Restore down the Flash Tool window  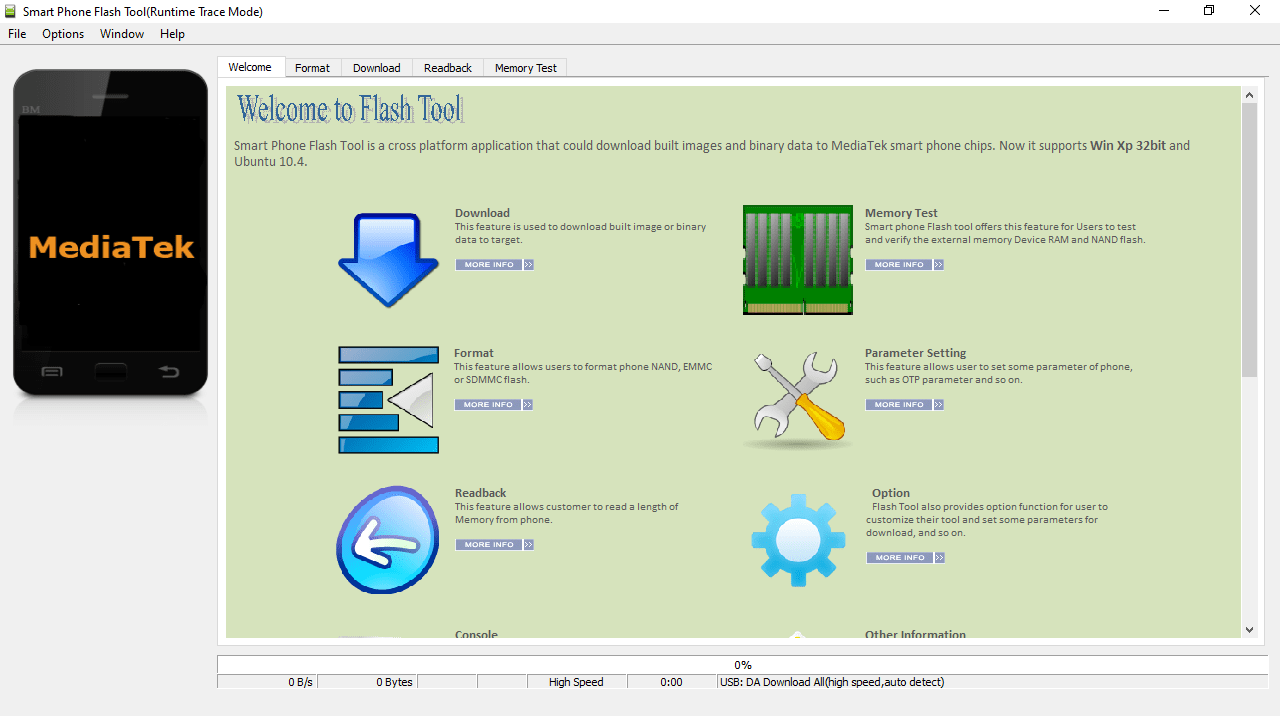[1209, 10]
